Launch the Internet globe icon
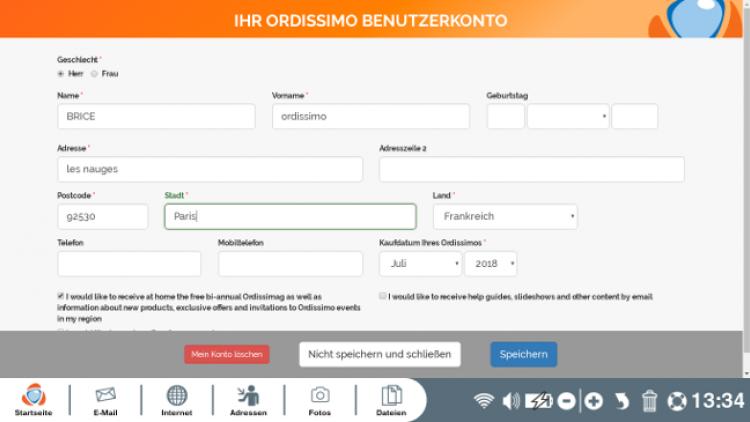 [x=176, y=400]
